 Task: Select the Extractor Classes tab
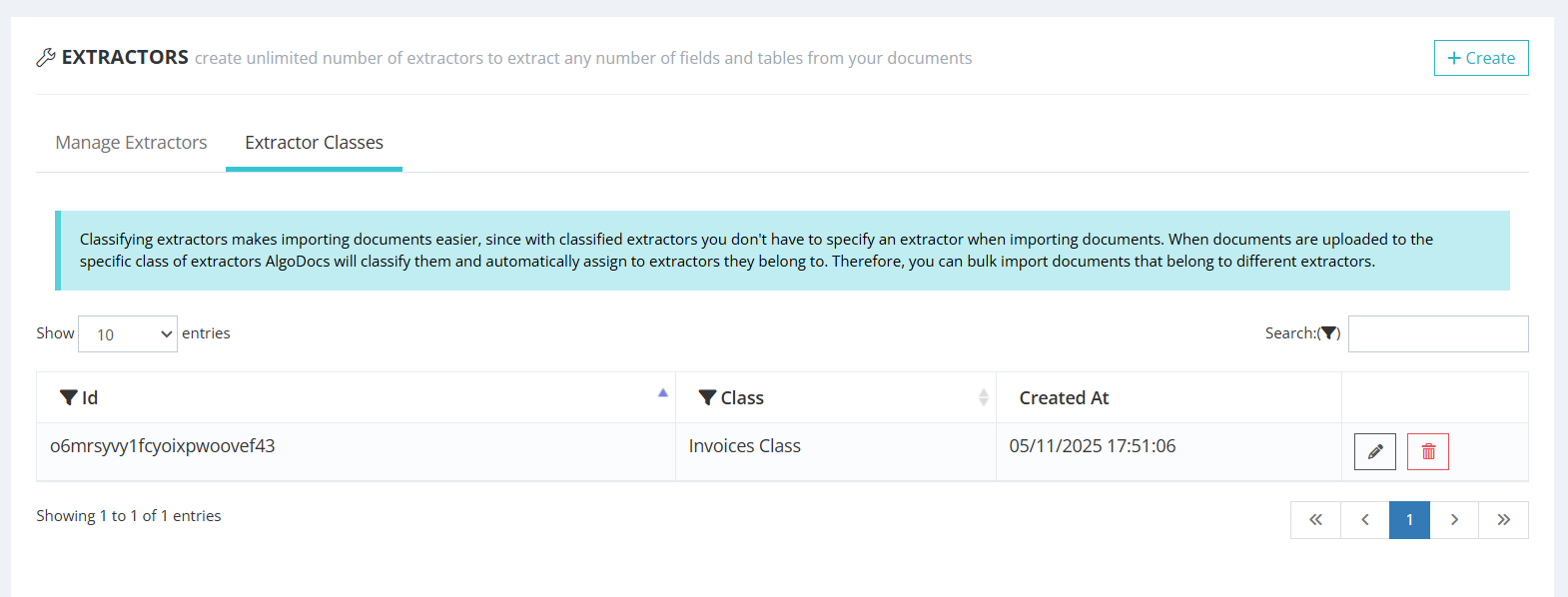pos(314,142)
